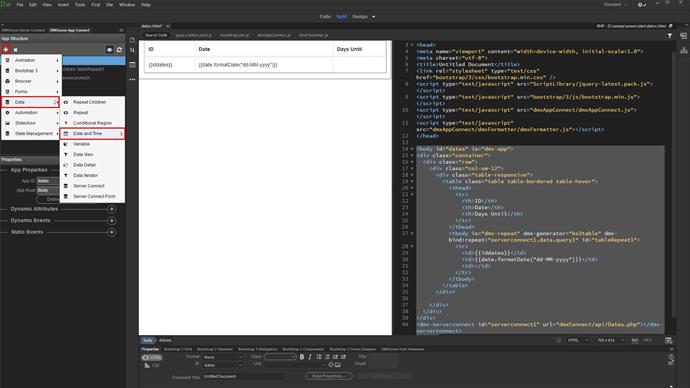Click the red plus add component icon

click(x=6, y=50)
